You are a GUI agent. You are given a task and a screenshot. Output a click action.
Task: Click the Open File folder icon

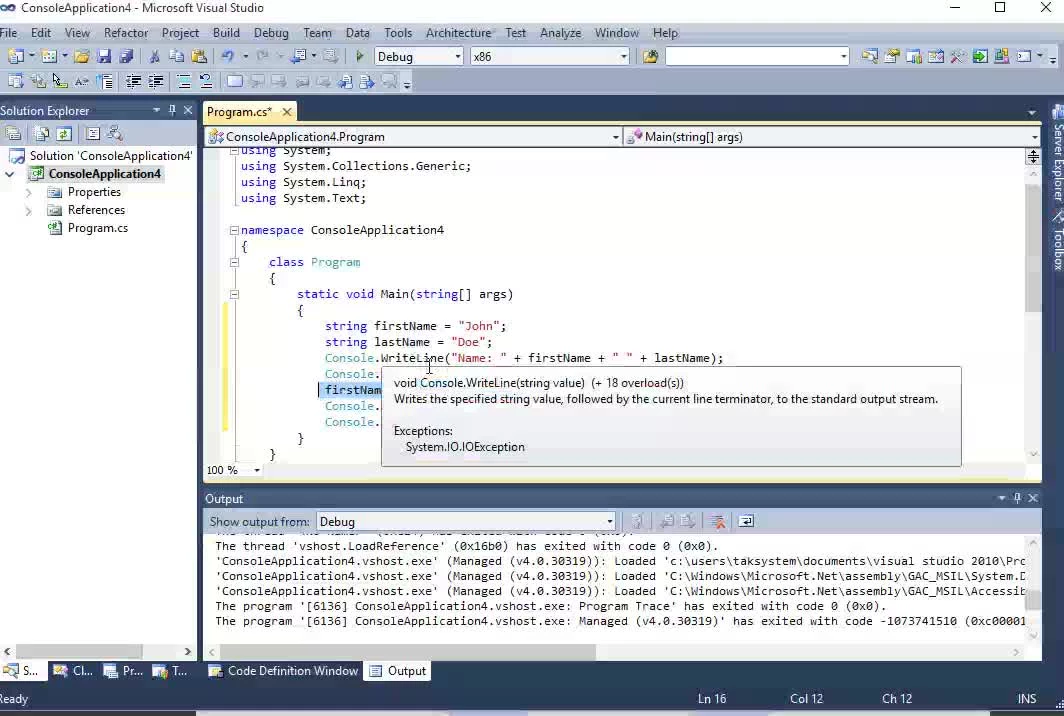[82, 56]
